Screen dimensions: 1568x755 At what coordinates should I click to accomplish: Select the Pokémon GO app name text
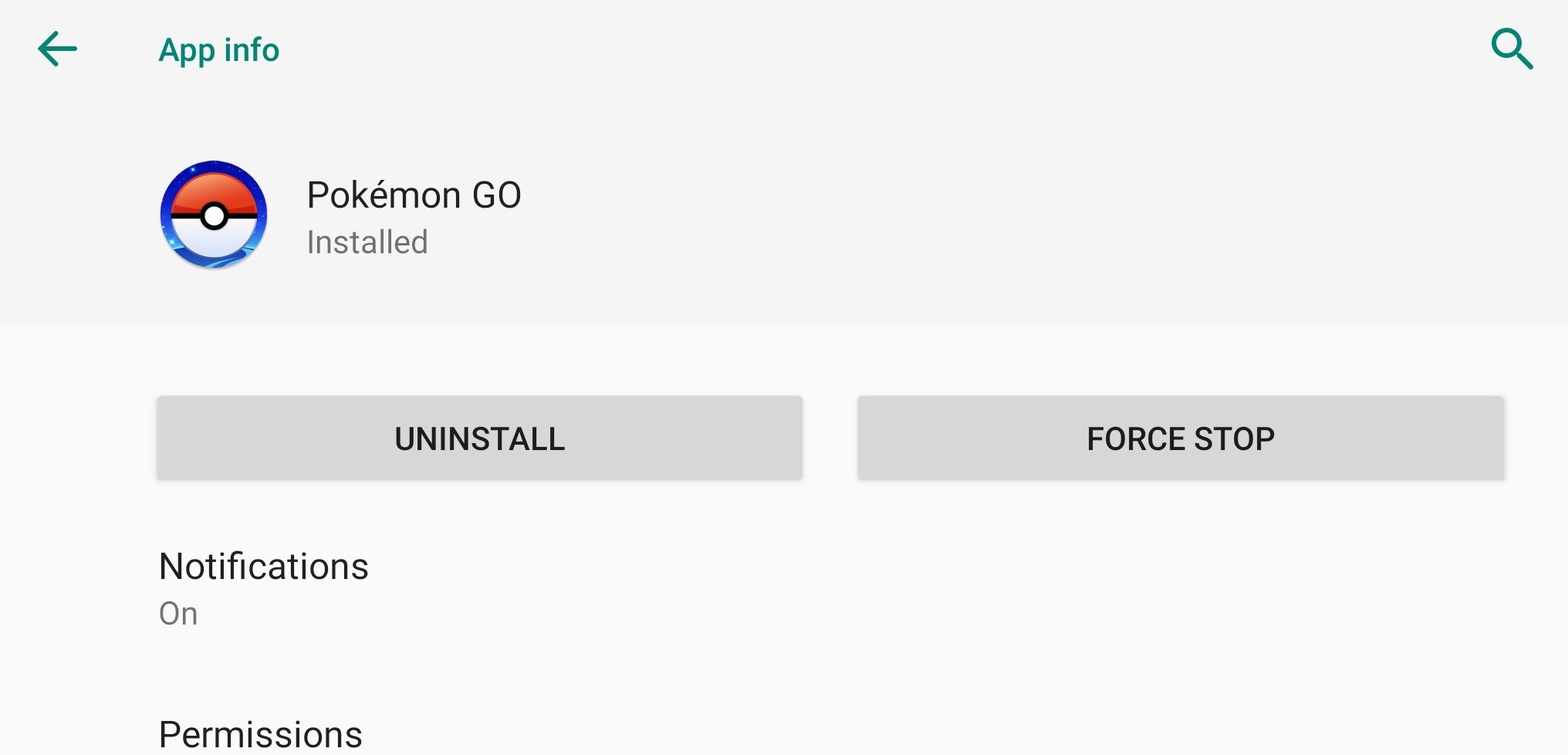(414, 195)
